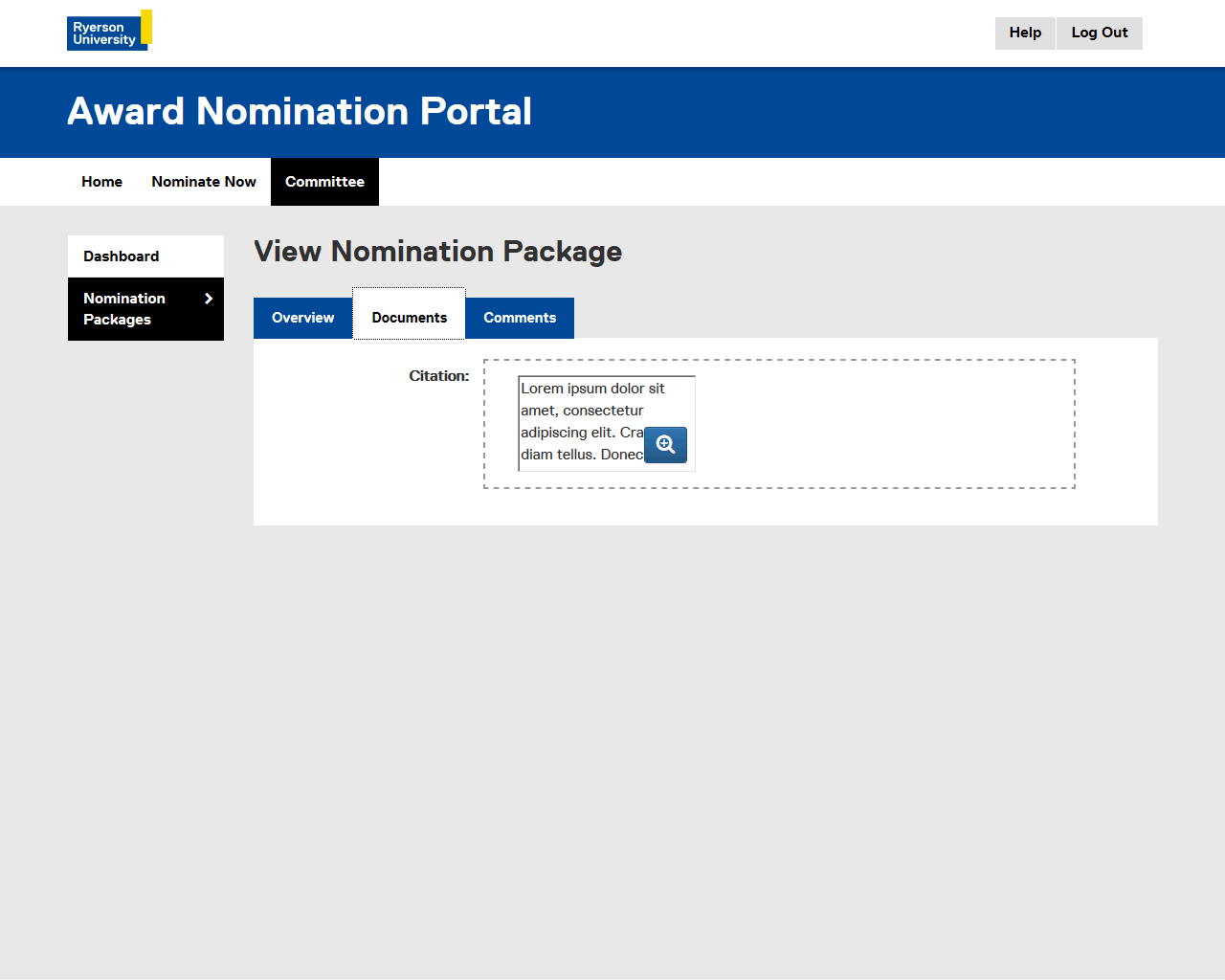Click the Ryerson University logo

pos(105,33)
